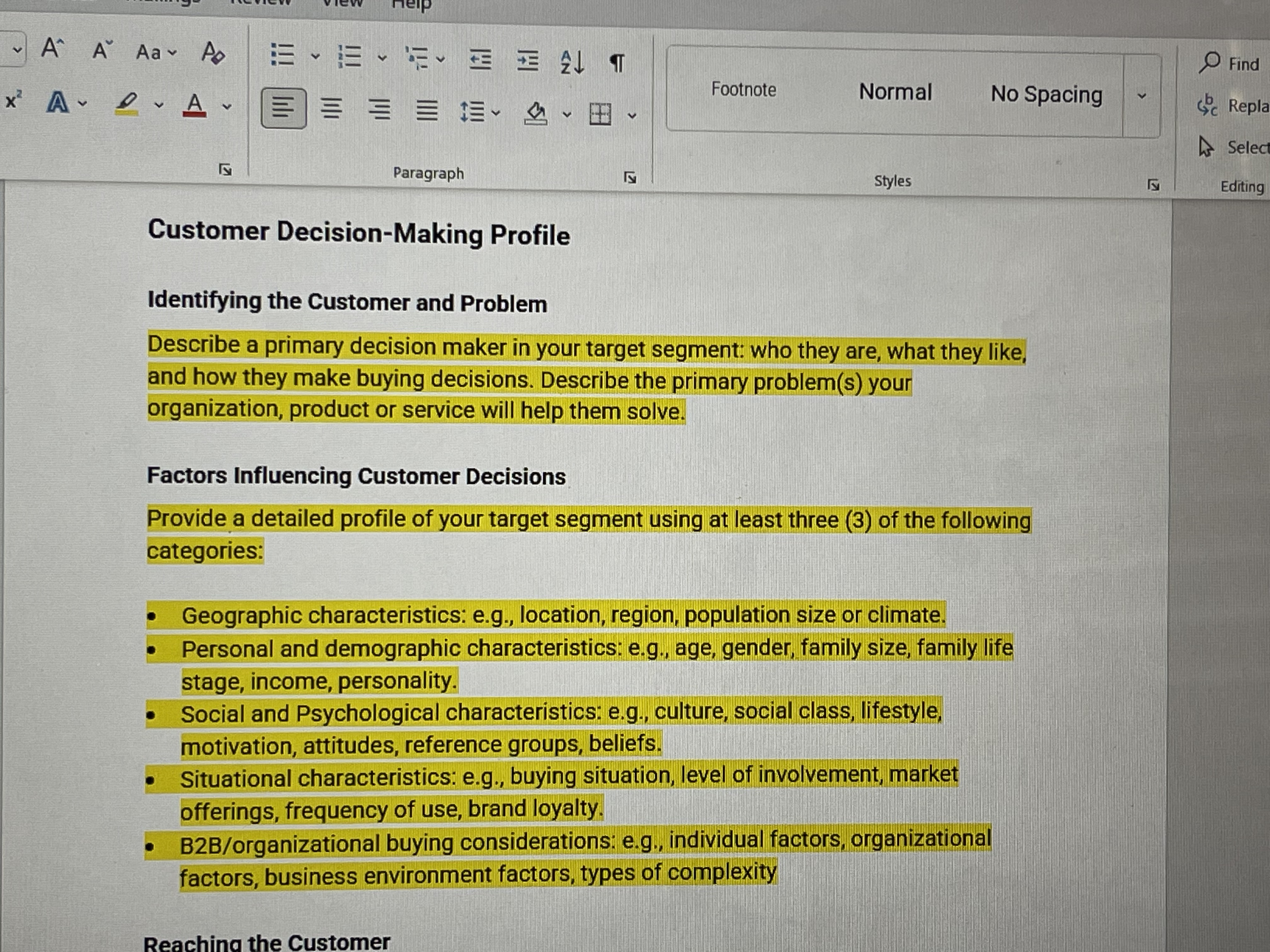Open the Paragraph settings dialog launcher

(630, 177)
